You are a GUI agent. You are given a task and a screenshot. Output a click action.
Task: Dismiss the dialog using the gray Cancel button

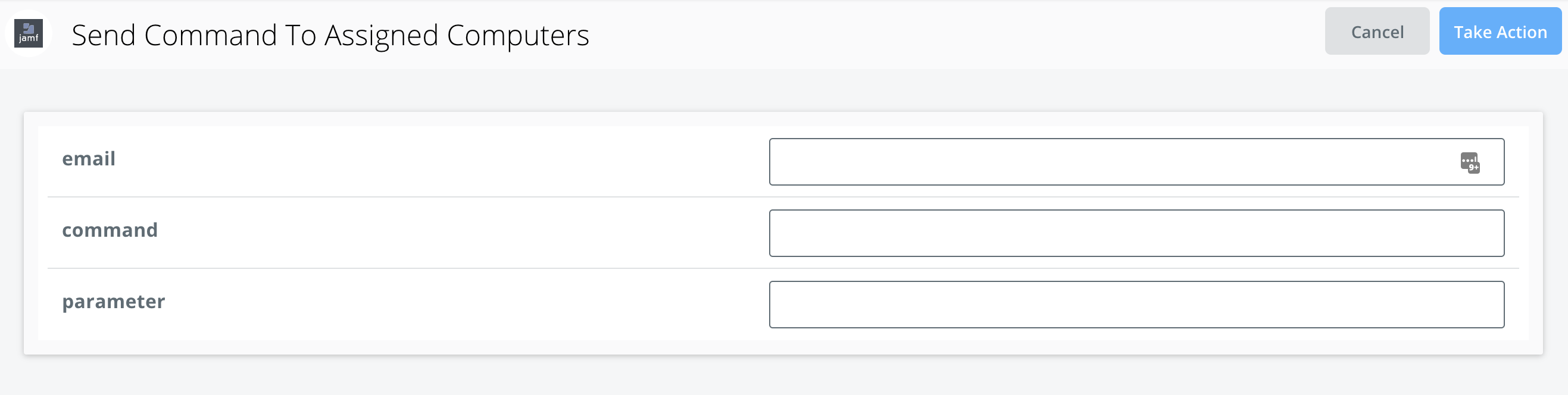[x=1377, y=32]
